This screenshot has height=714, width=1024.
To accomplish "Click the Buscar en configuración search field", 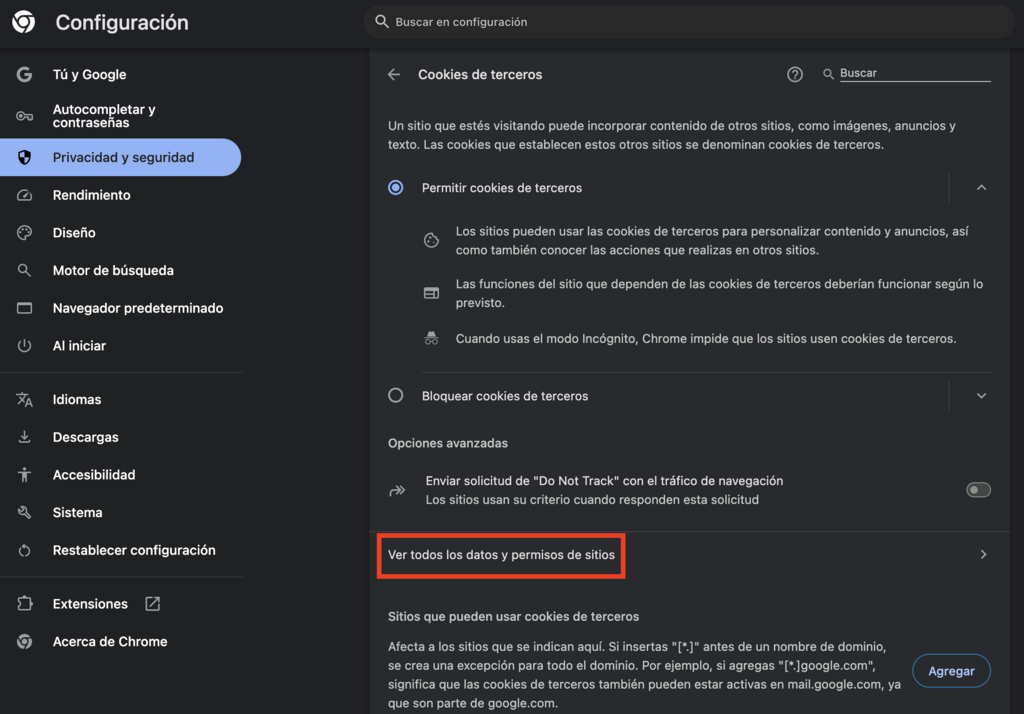I will pyautogui.click(x=690, y=21).
